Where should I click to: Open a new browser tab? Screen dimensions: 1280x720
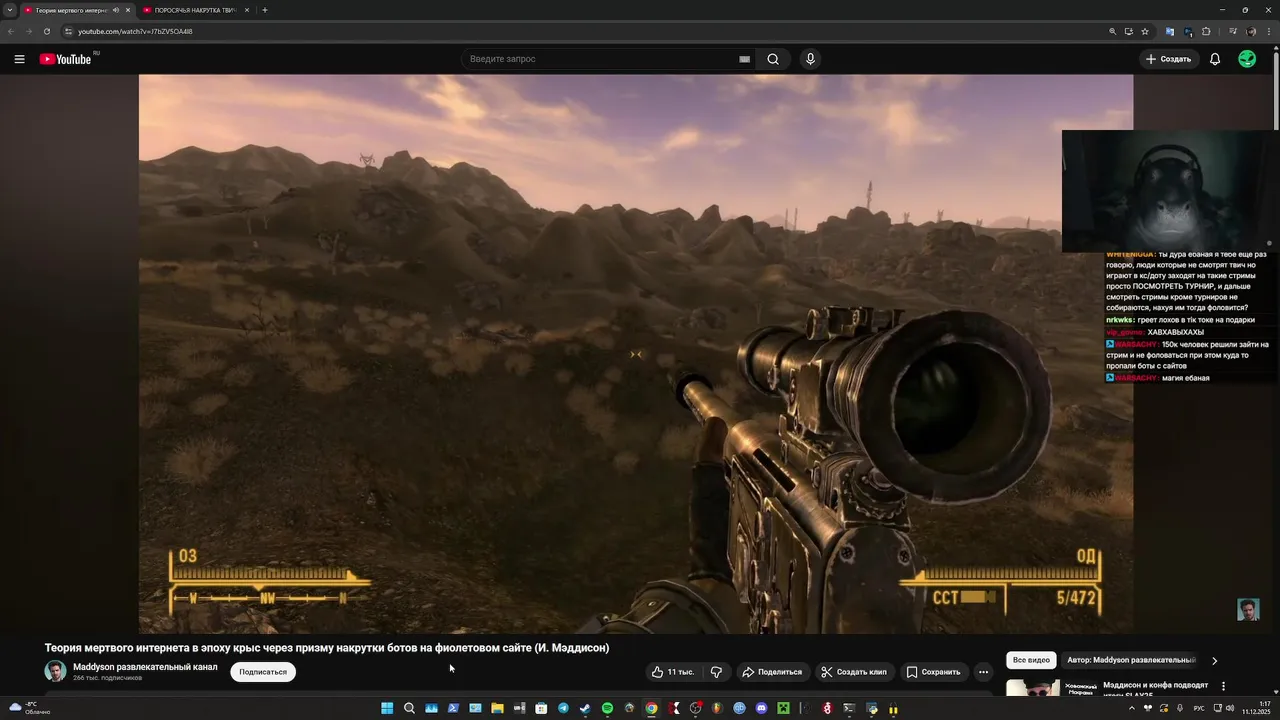pos(265,10)
